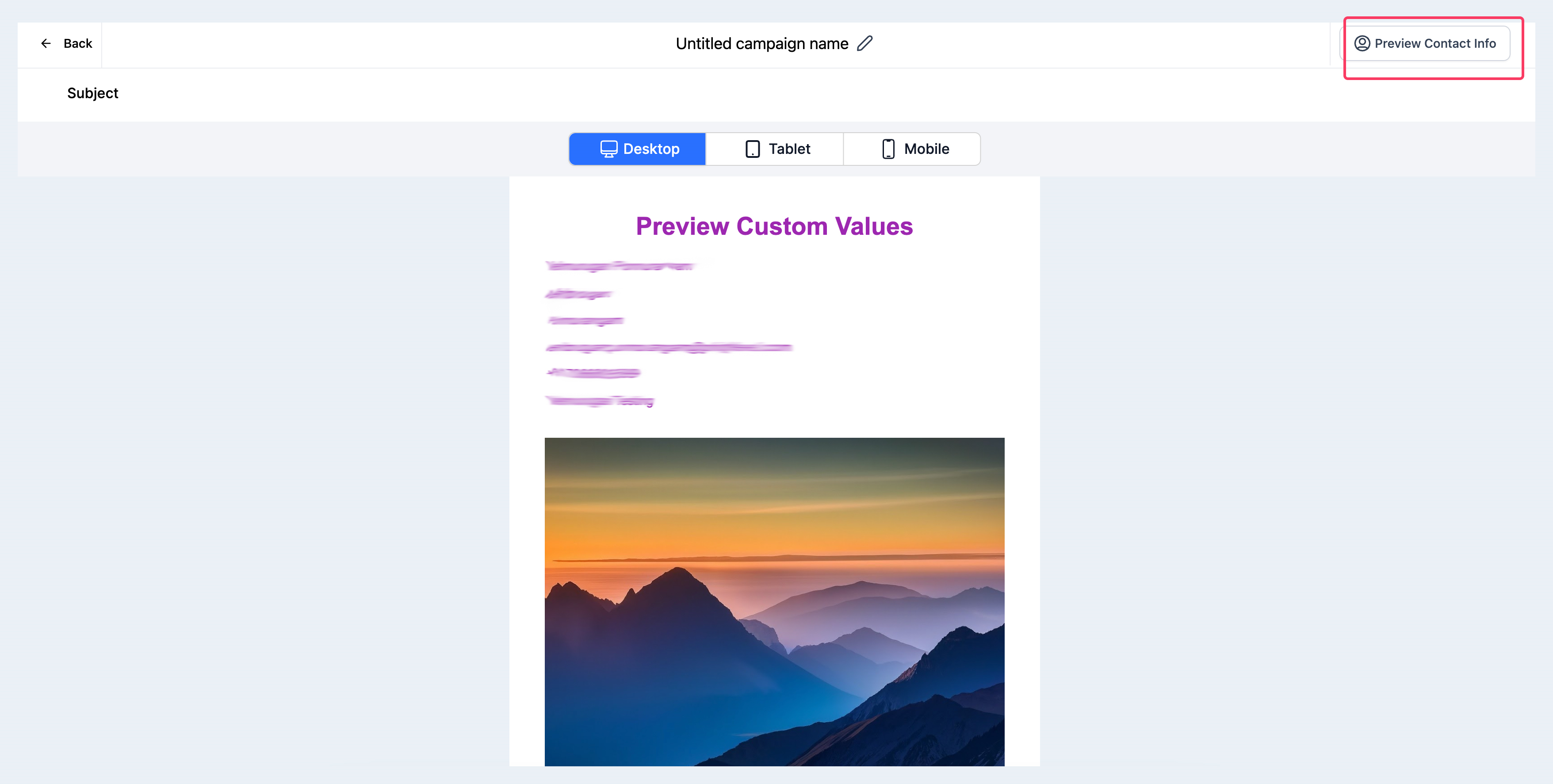The width and height of the screenshot is (1553, 784).
Task: Click the tablet device icon
Action: pyautogui.click(x=752, y=149)
